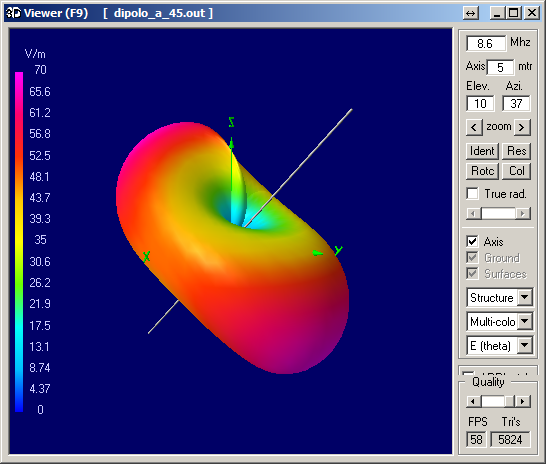The height and width of the screenshot is (464, 546).
Task: Toggle the Surfaces checkbox
Action: pyautogui.click(x=472, y=274)
